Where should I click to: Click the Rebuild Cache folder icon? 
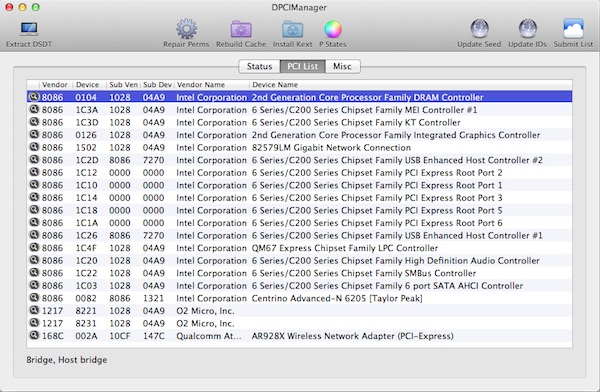click(241, 29)
